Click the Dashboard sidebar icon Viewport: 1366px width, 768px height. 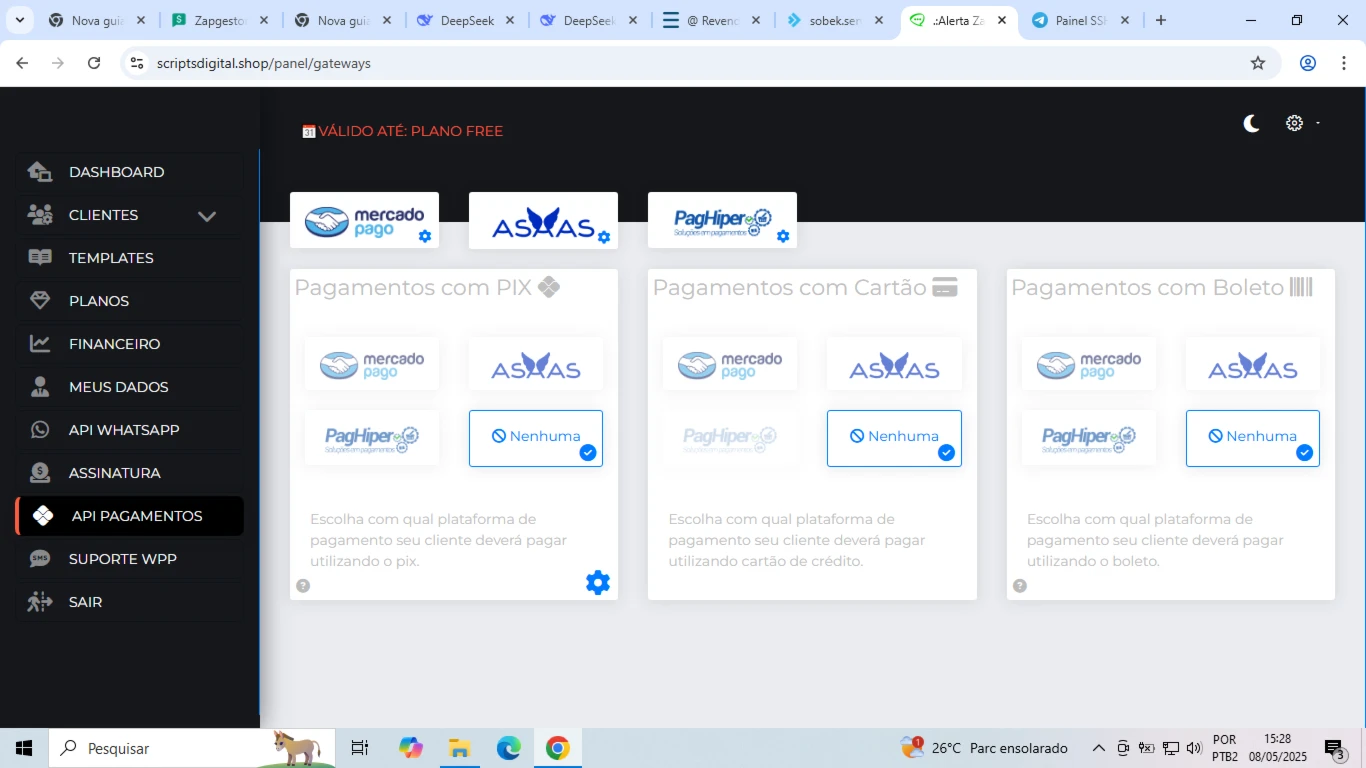[40, 172]
